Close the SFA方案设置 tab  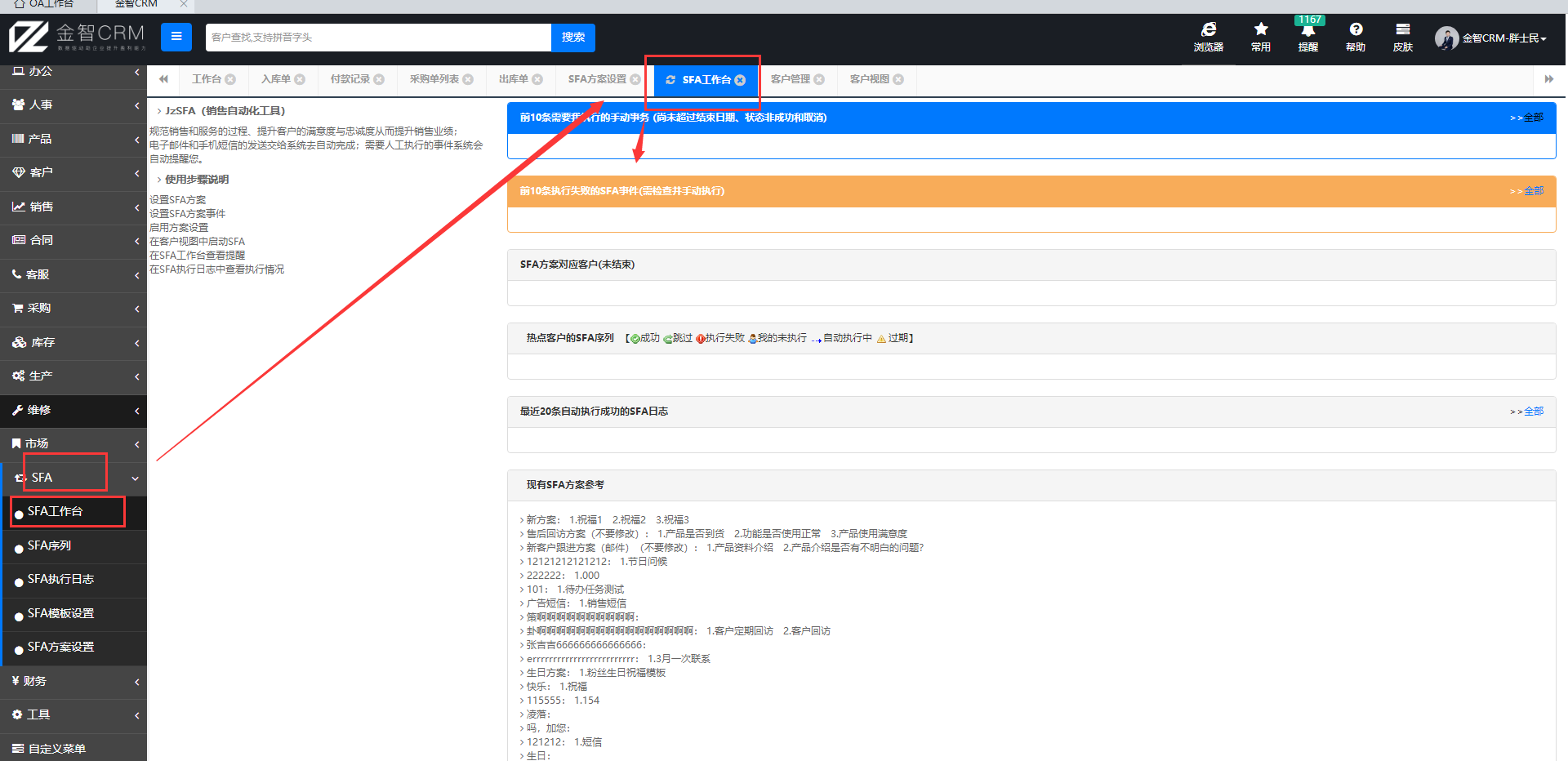click(635, 79)
